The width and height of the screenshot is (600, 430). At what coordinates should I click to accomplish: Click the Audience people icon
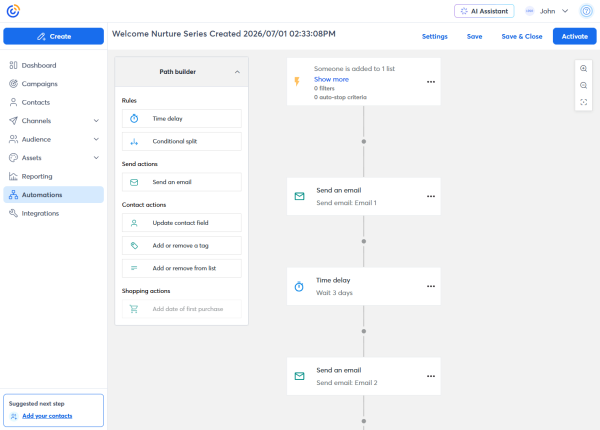tap(13, 139)
